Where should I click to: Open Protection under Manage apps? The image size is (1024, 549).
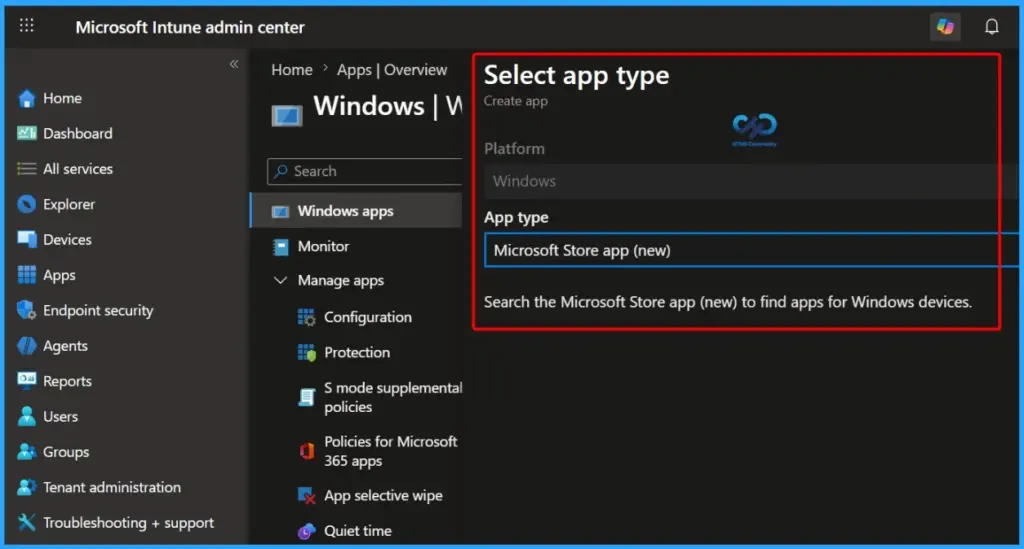[x=357, y=353]
